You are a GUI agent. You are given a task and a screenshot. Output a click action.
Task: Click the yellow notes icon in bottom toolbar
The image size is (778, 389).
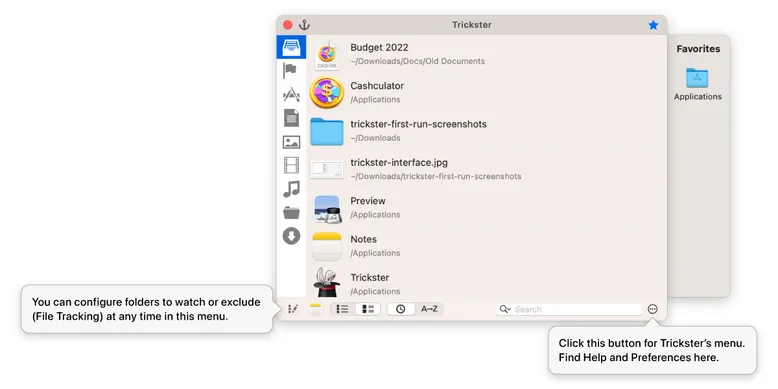315,310
